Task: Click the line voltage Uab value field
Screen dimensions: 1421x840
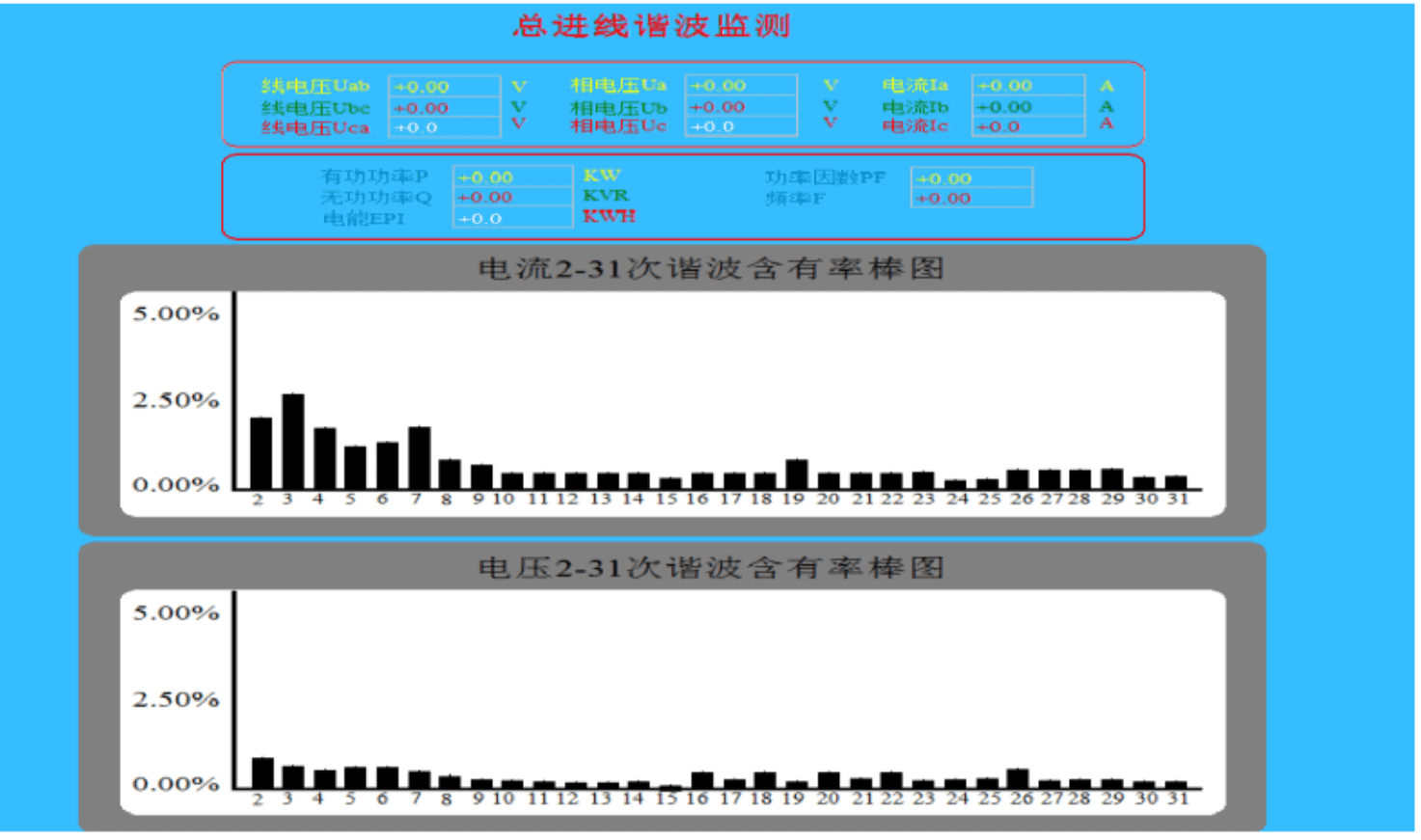Action: [444, 87]
